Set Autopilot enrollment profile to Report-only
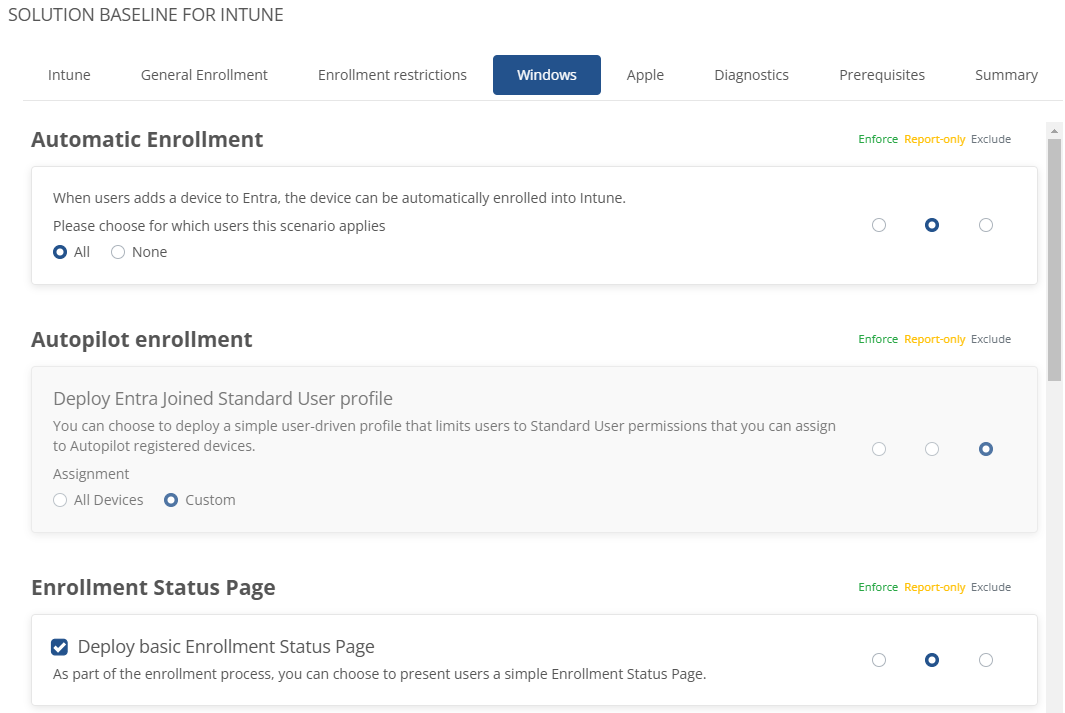The height and width of the screenshot is (713, 1065). tap(932, 449)
